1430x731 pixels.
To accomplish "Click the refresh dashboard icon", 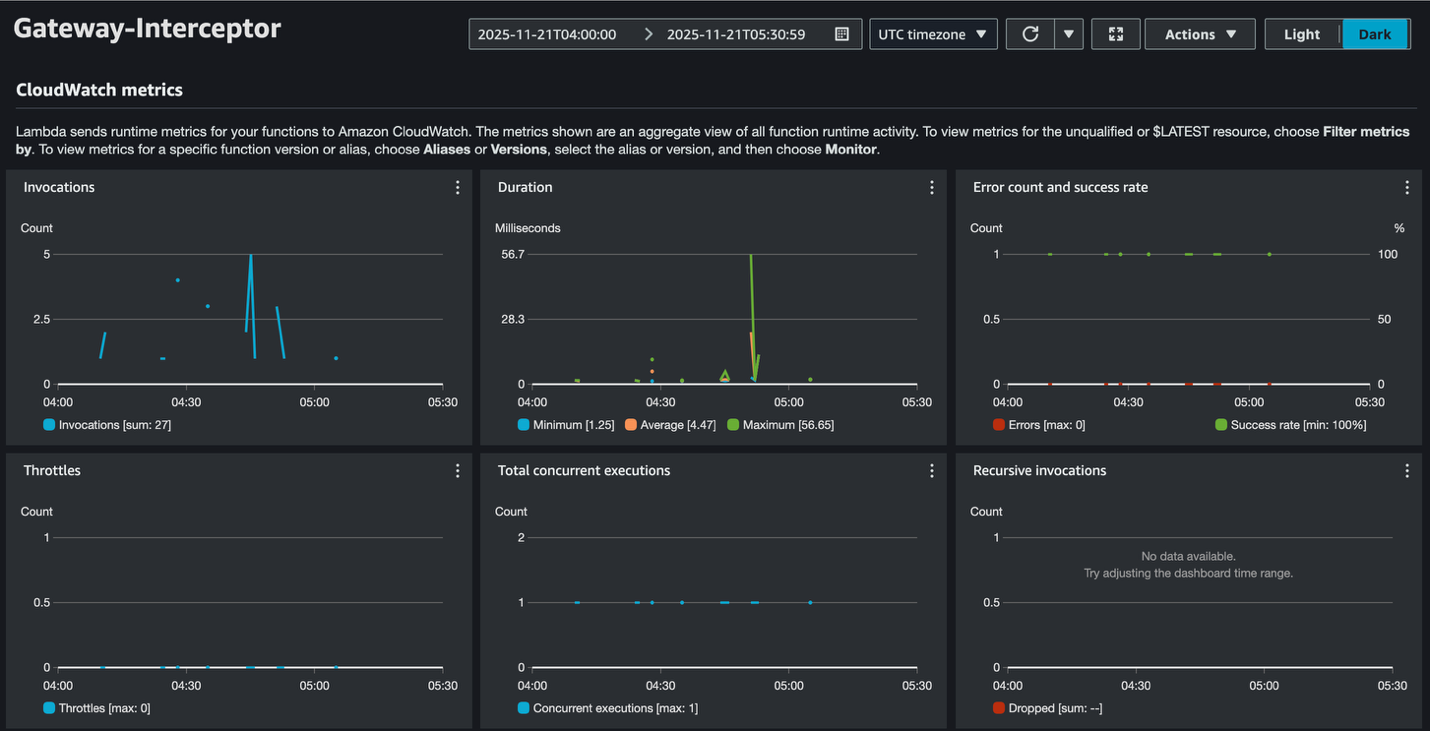I will pos(1029,34).
